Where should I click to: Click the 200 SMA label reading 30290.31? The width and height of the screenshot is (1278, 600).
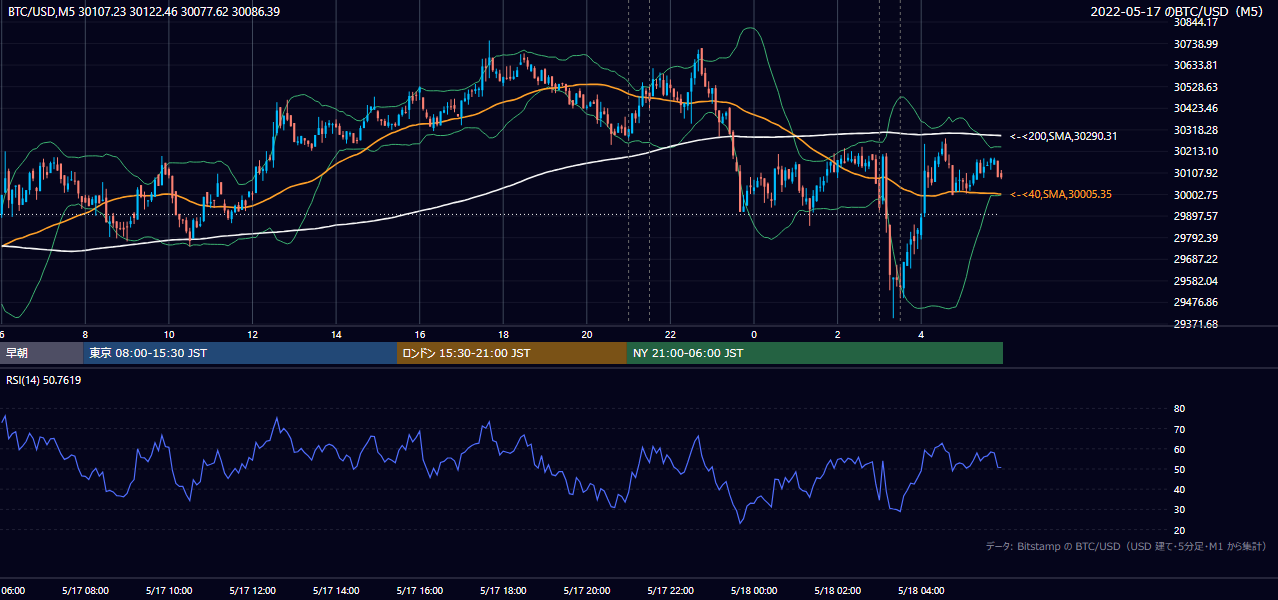1064,136
